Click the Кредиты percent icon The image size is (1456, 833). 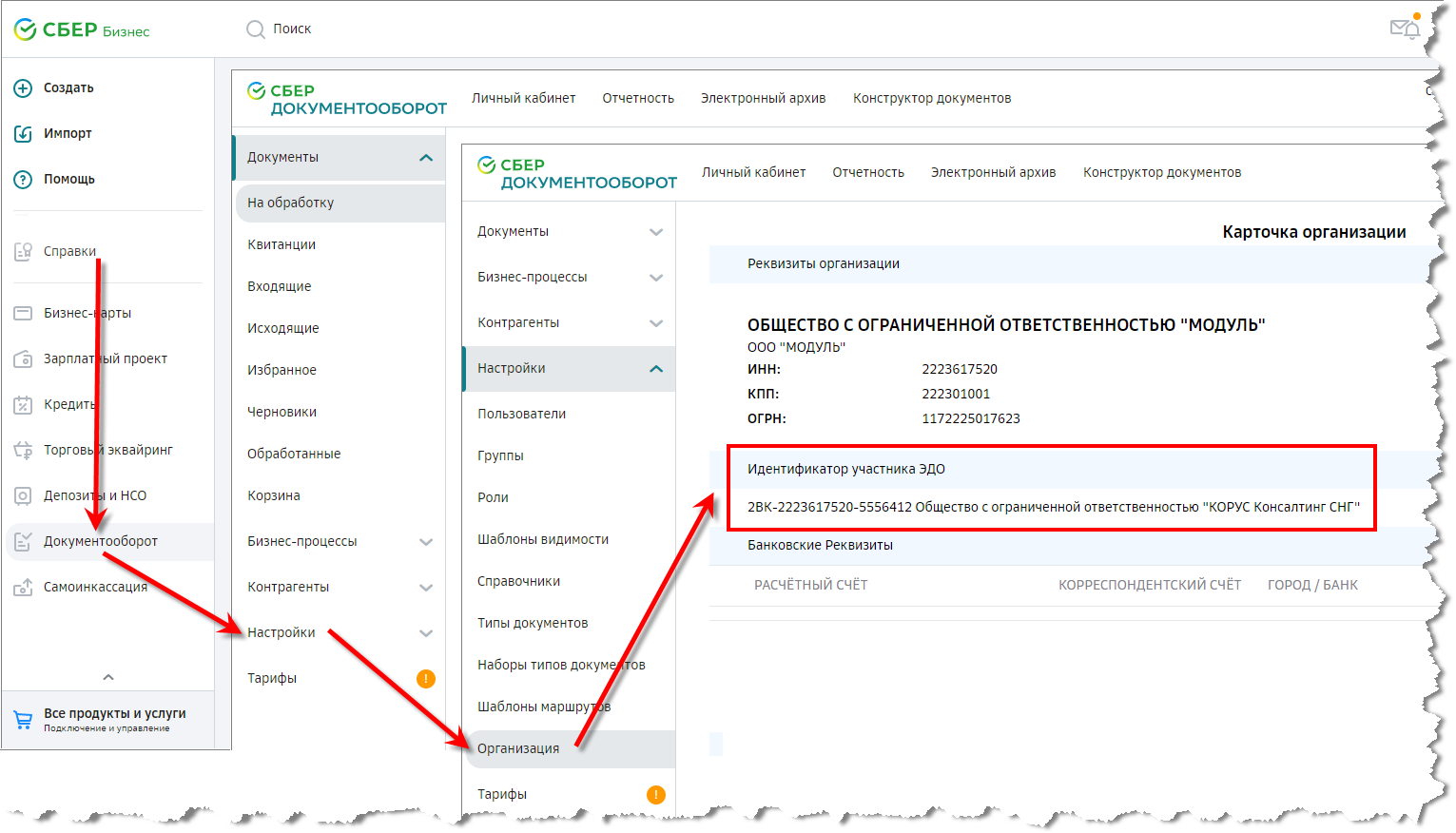(x=23, y=404)
